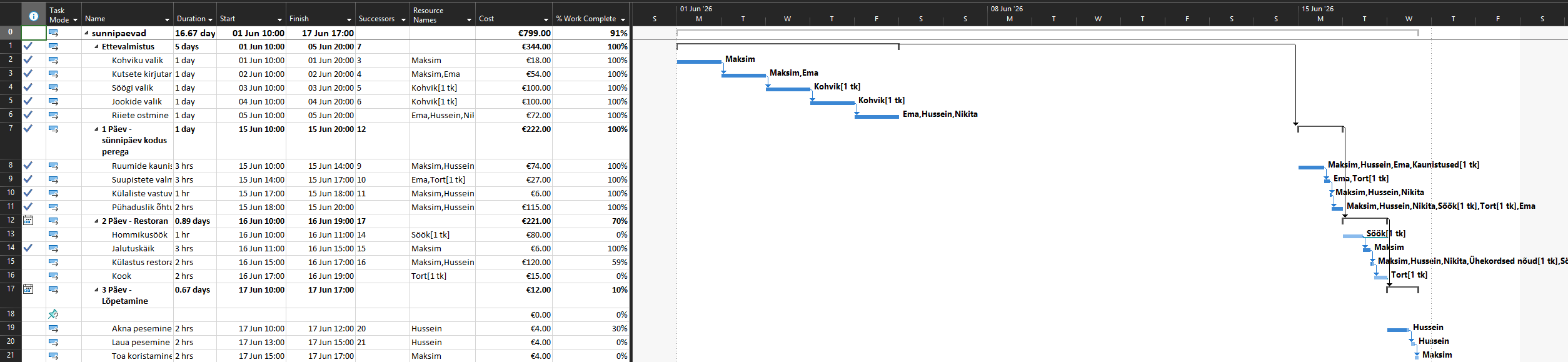Click the task mode icon for Kook
Screen dimensions: 1568x362
53,276
